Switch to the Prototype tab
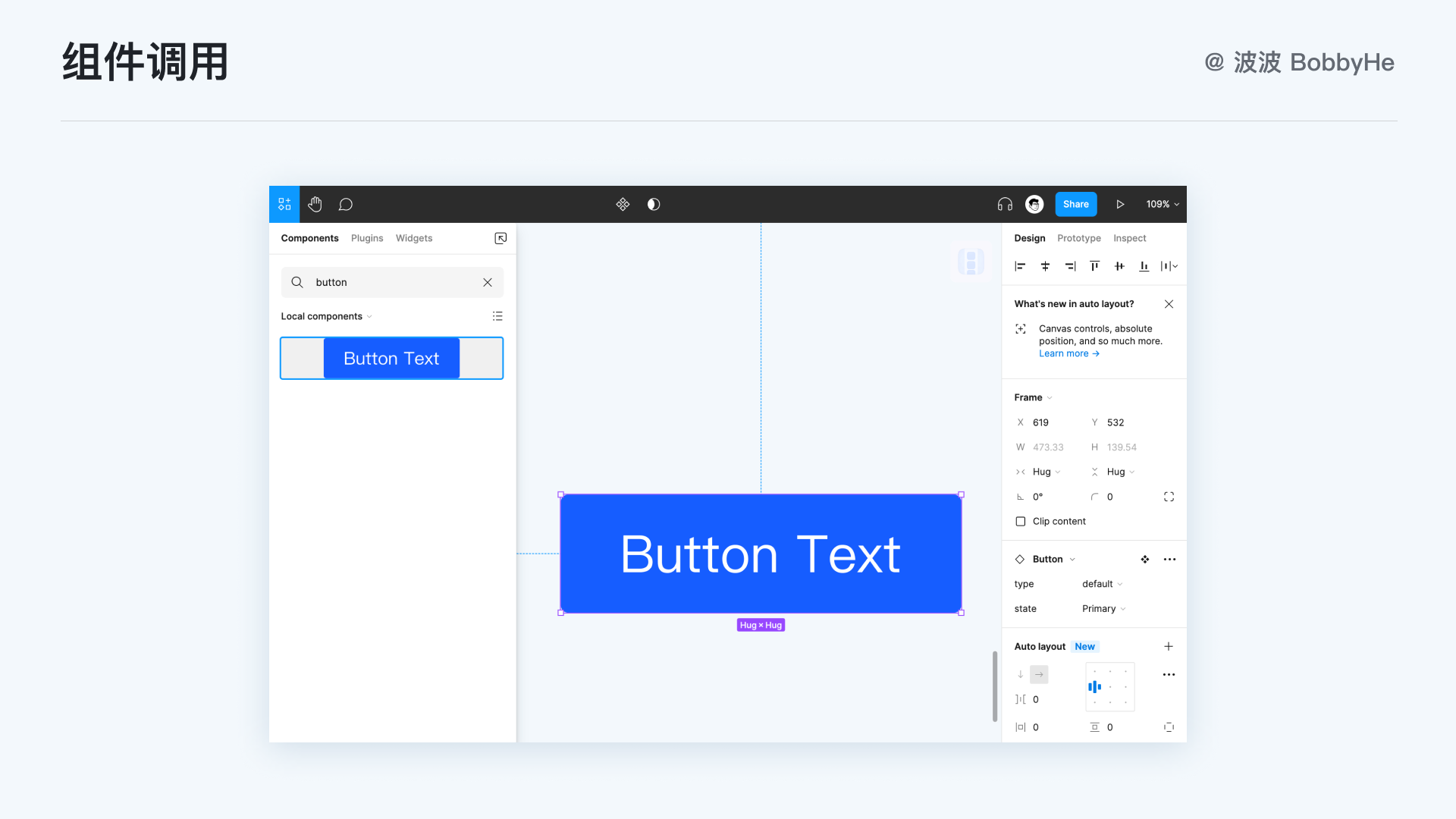Image resolution: width=1456 pixels, height=819 pixels. [x=1078, y=238]
